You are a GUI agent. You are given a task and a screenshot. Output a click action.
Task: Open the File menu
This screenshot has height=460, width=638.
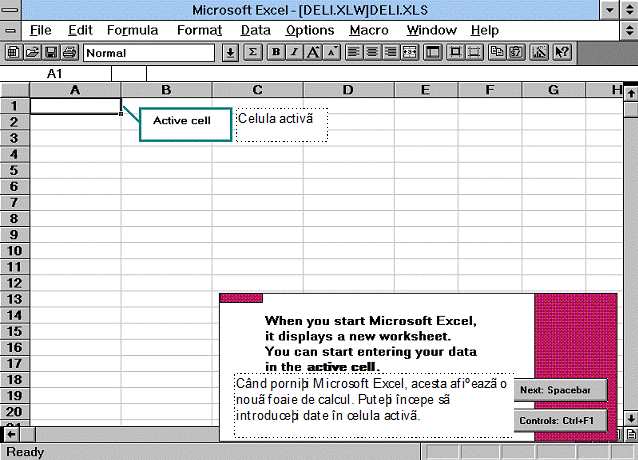click(41, 30)
